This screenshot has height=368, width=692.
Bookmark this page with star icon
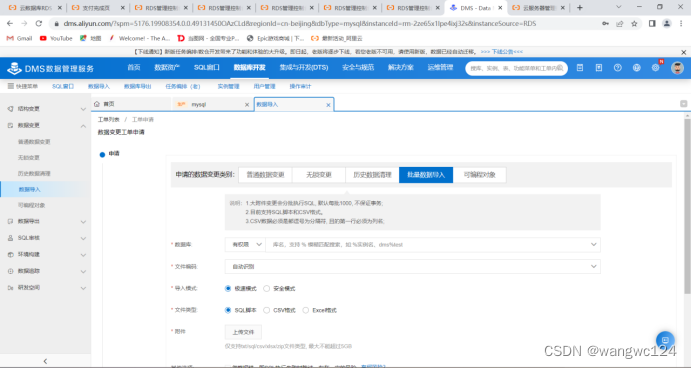tap(634, 23)
